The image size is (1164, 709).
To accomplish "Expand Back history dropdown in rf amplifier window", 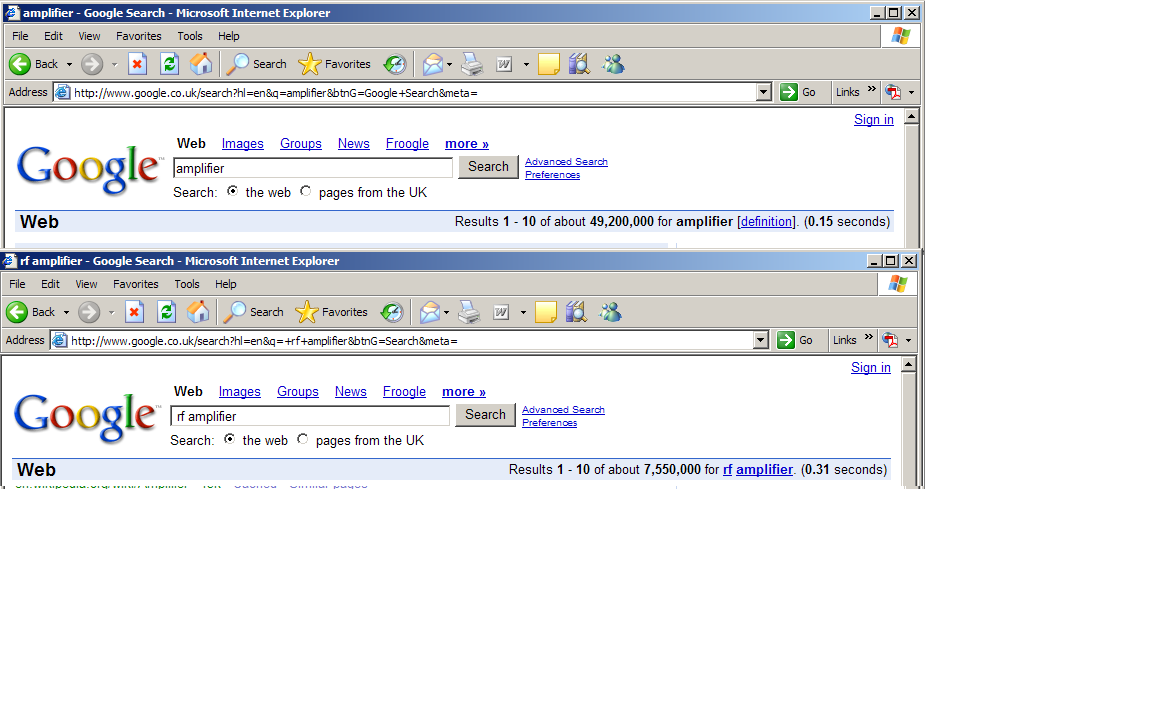I will [x=66, y=313].
